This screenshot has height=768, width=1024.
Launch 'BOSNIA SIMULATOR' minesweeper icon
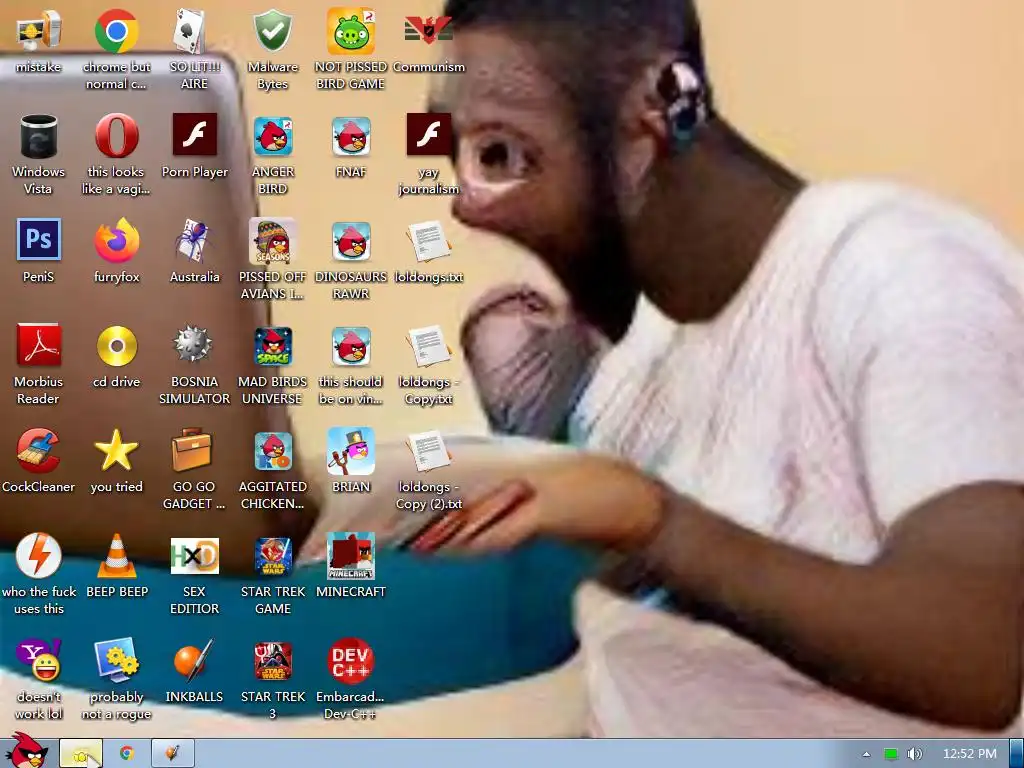(x=193, y=344)
